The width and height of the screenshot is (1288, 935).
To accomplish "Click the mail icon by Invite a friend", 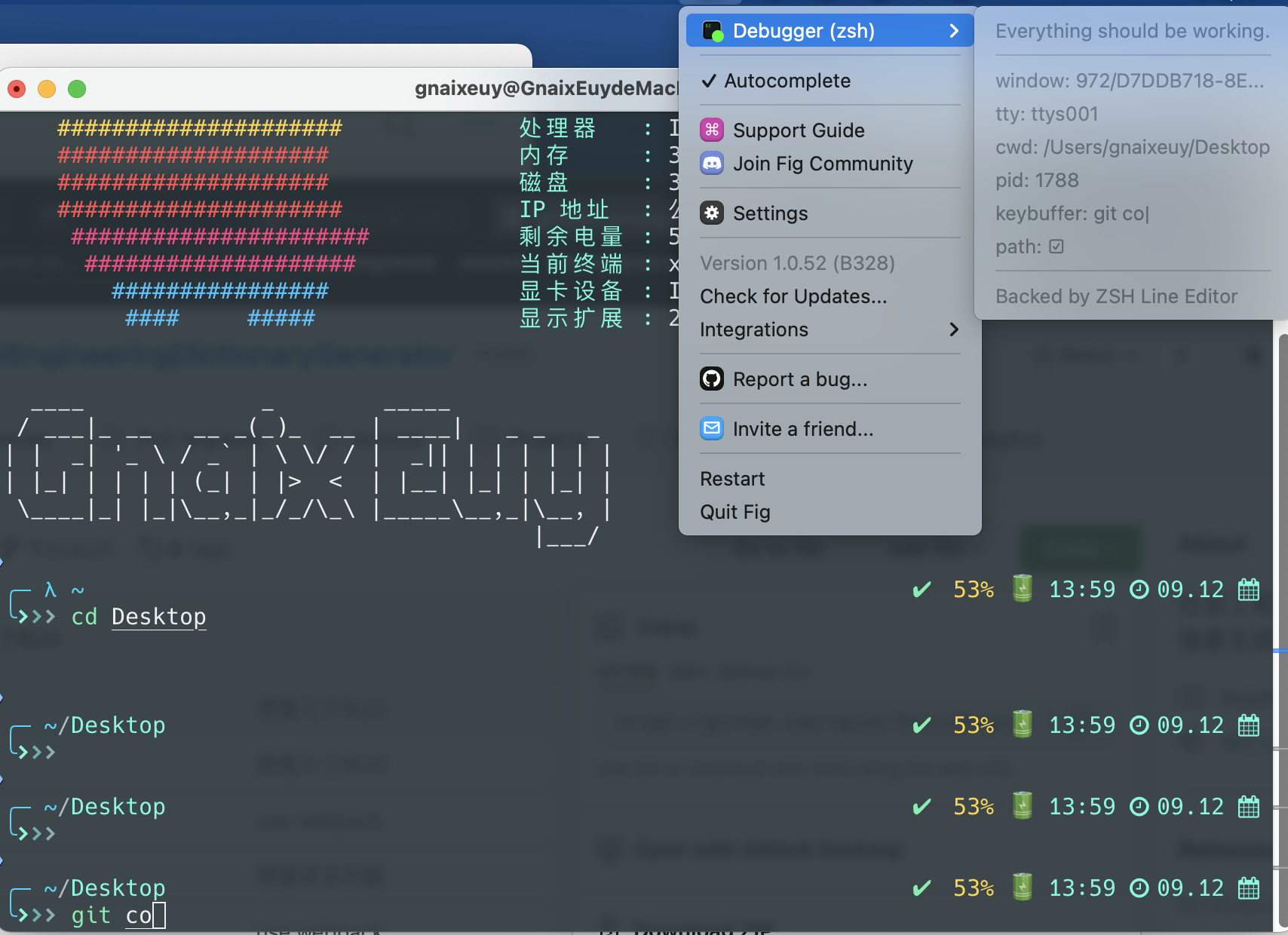I will [x=712, y=428].
